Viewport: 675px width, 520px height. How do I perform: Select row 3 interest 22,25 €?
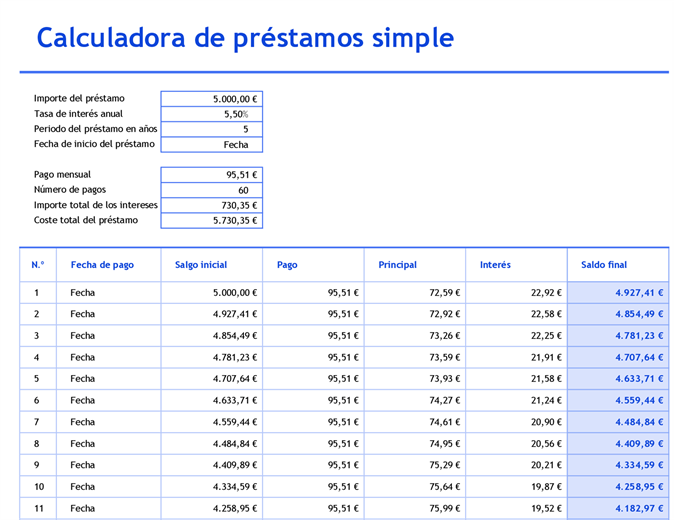[x=517, y=336]
